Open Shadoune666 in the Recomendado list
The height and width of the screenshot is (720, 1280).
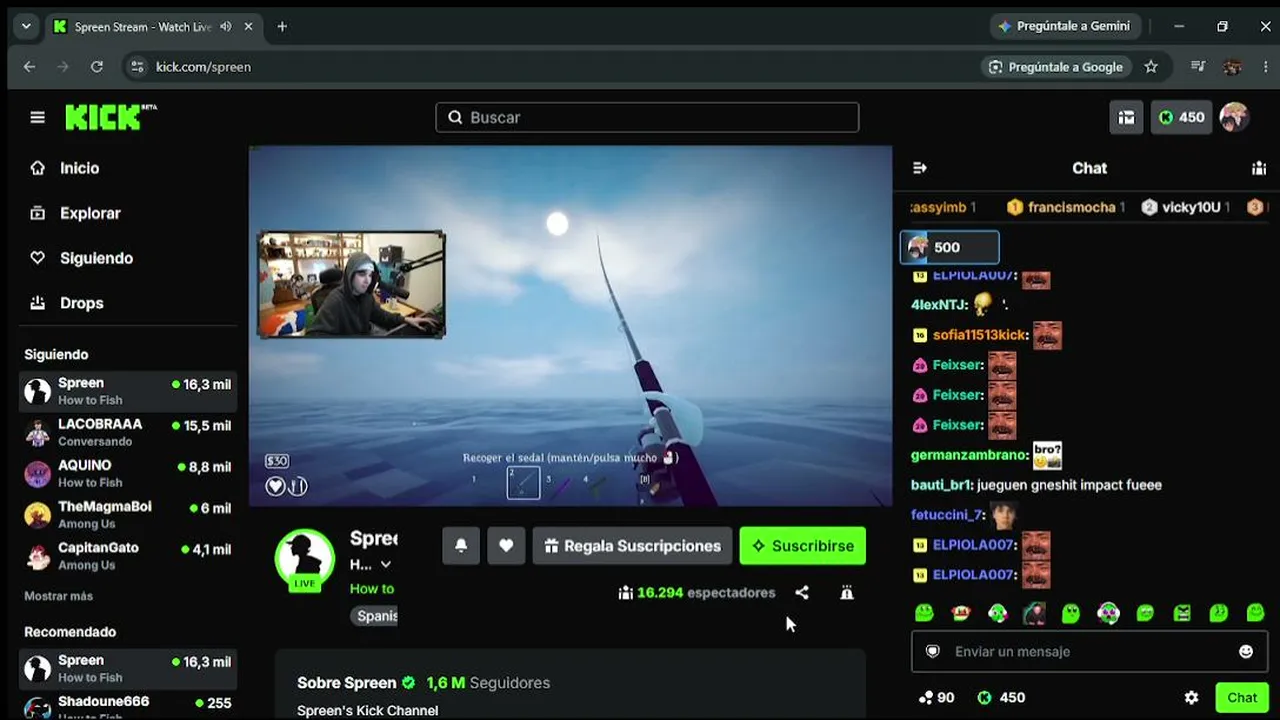pos(127,706)
